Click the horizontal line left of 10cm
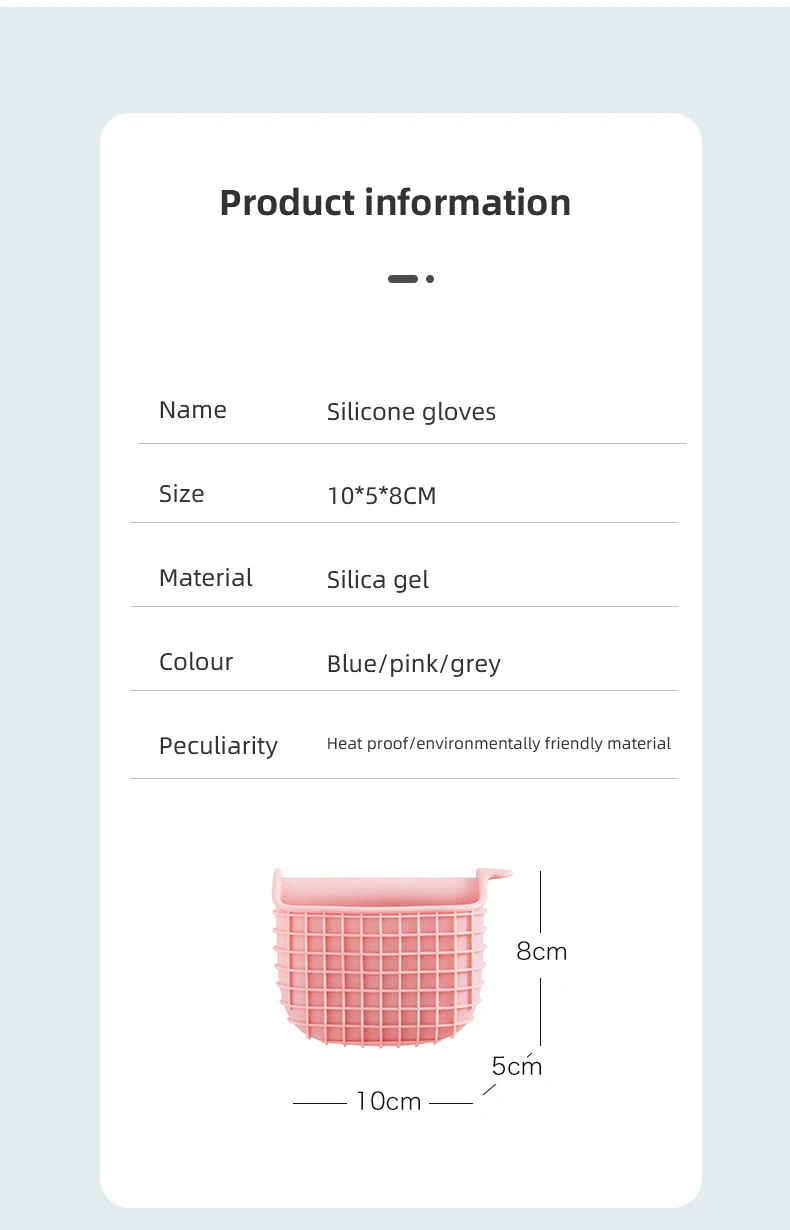Viewport: 790px width, 1230px height. [319, 1103]
